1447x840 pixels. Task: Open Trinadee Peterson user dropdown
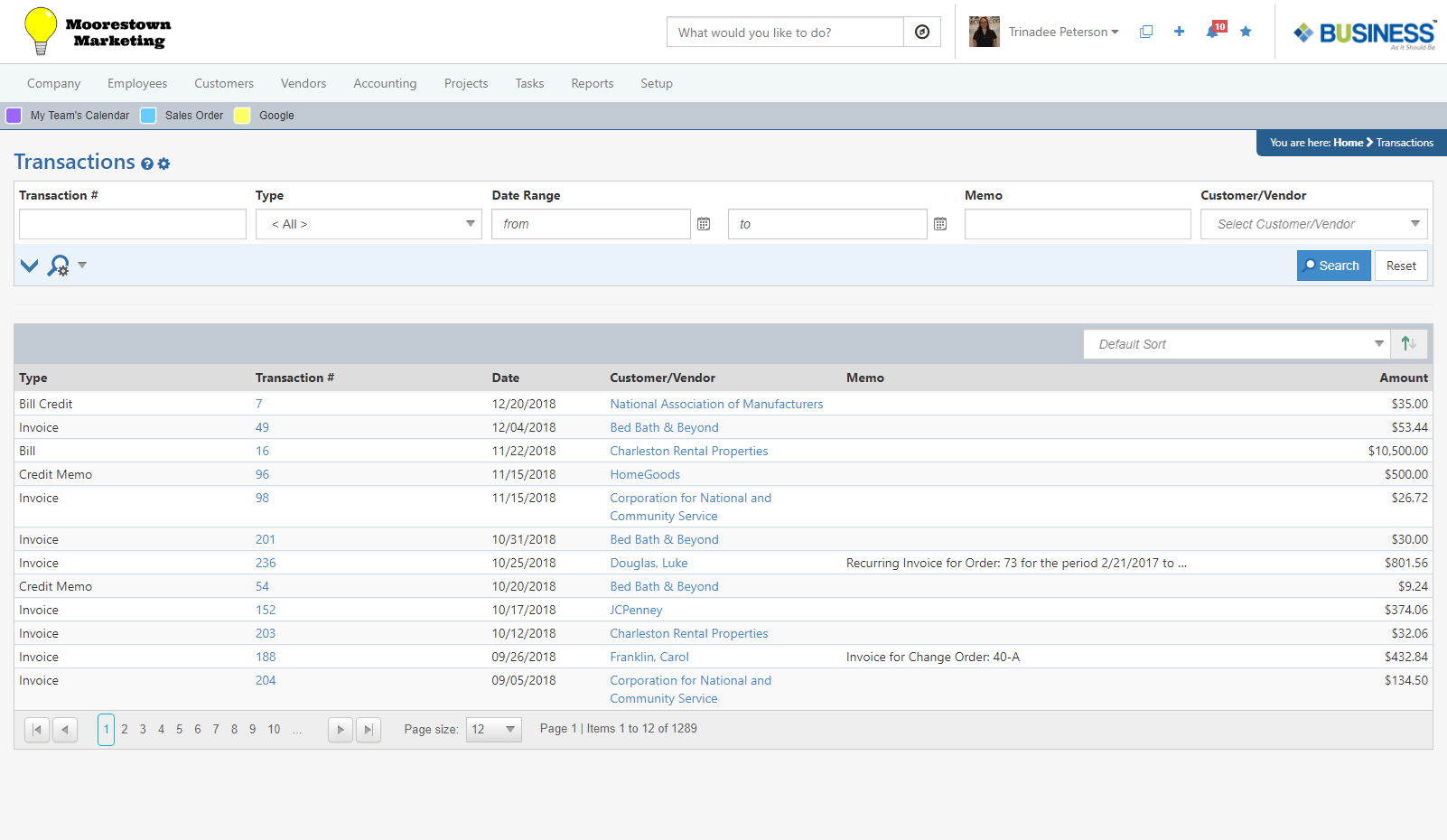pos(1063,32)
